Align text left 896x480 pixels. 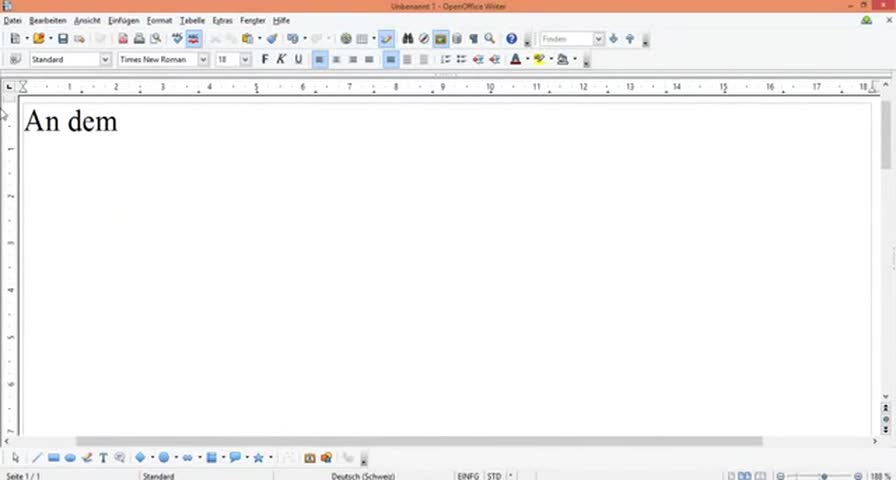click(x=320, y=59)
